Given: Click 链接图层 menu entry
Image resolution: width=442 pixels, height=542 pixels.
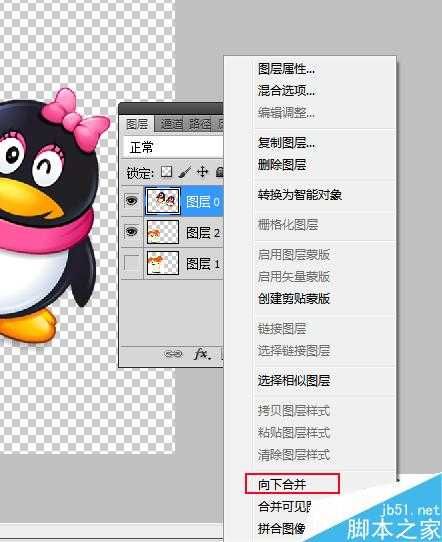Looking at the screenshot, I should [x=282, y=328].
